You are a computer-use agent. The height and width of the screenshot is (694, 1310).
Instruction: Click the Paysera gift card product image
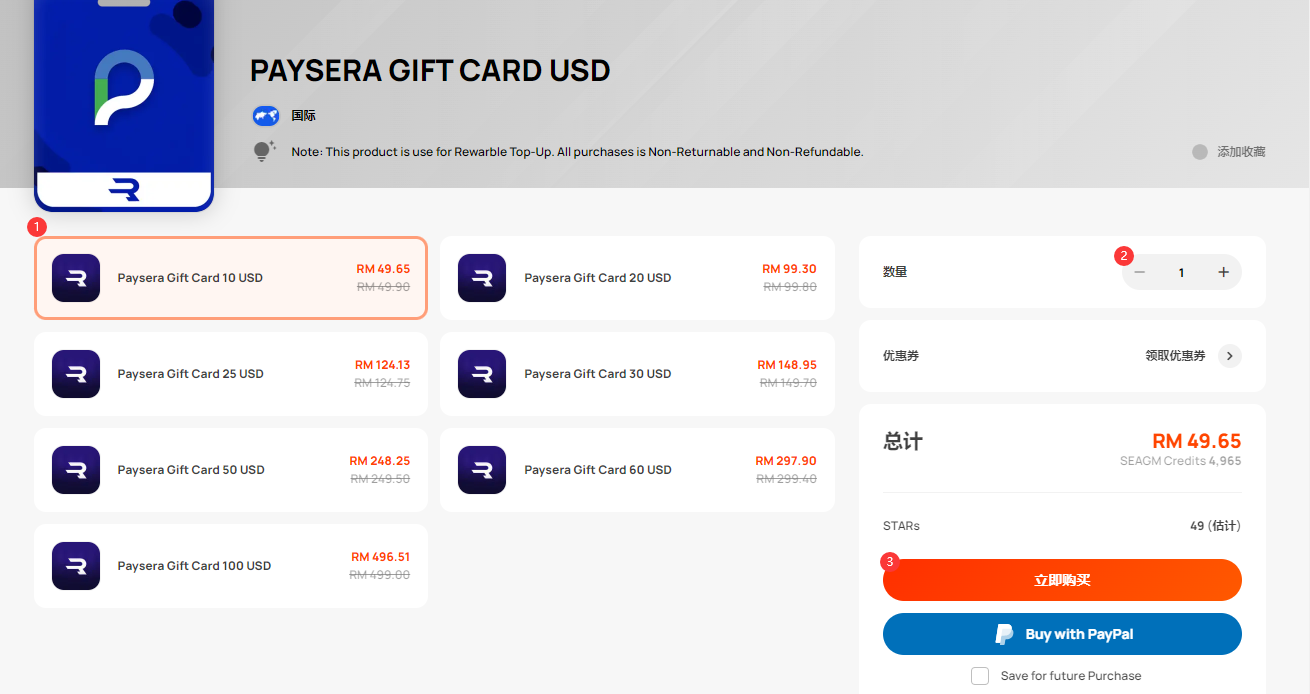tap(124, 105)
